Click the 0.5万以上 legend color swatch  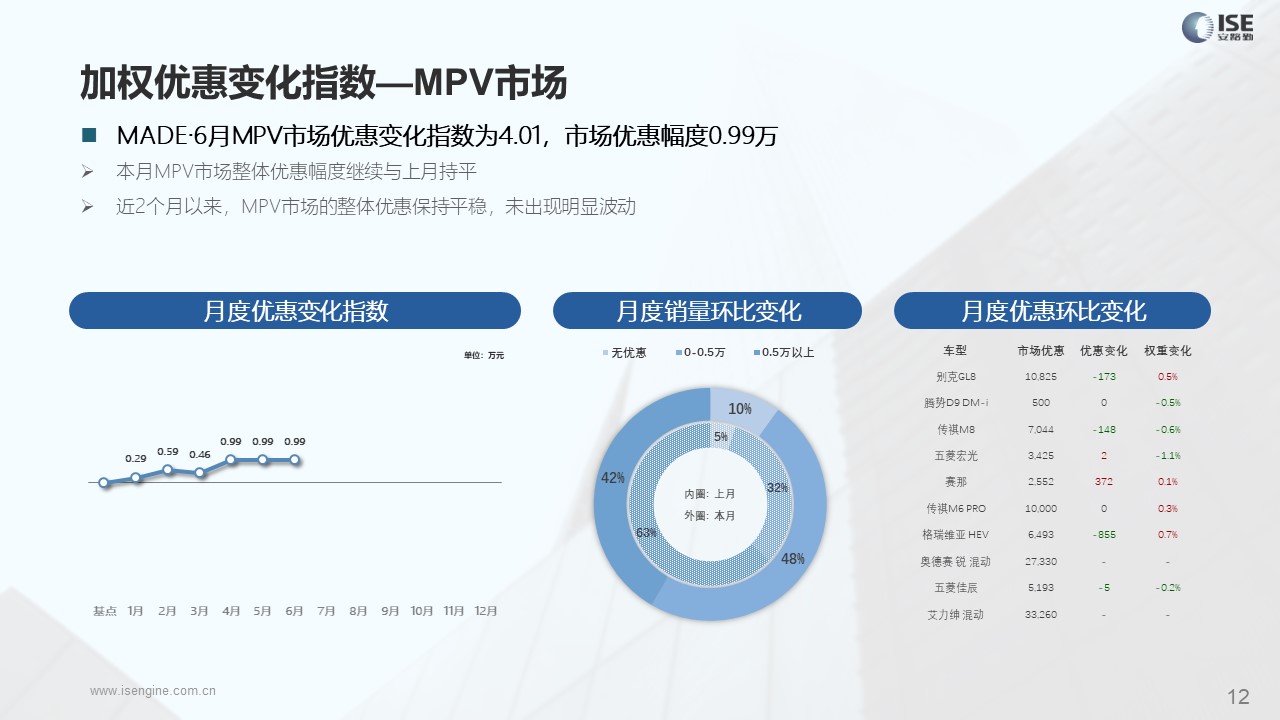pos(755,353)
